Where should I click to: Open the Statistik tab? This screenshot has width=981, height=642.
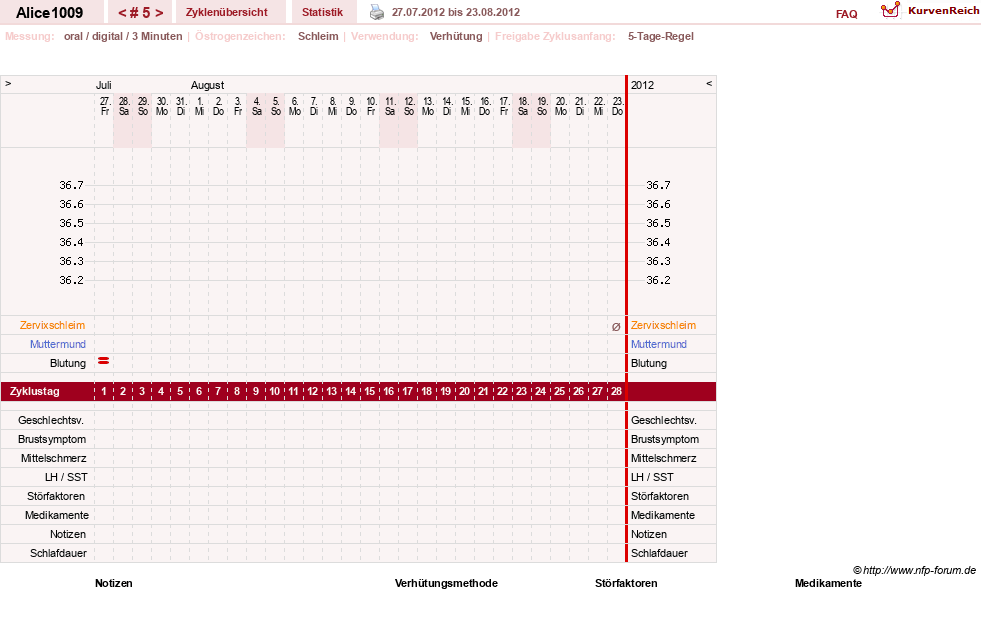(x=322, y=12)
